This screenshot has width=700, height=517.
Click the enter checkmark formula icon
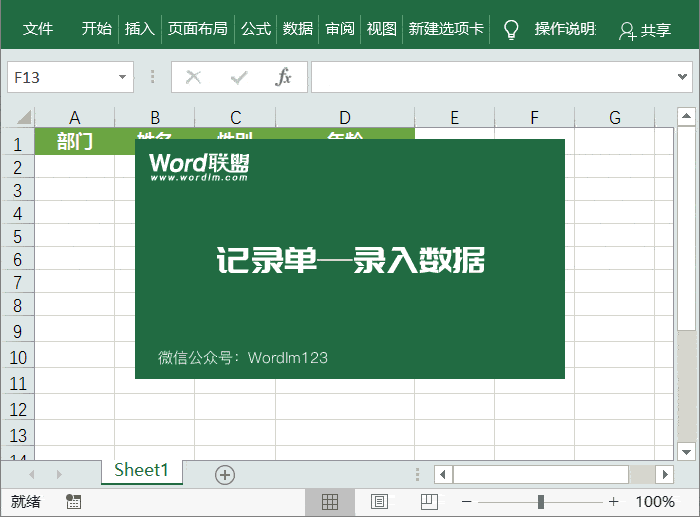click(x=239, y=78)
